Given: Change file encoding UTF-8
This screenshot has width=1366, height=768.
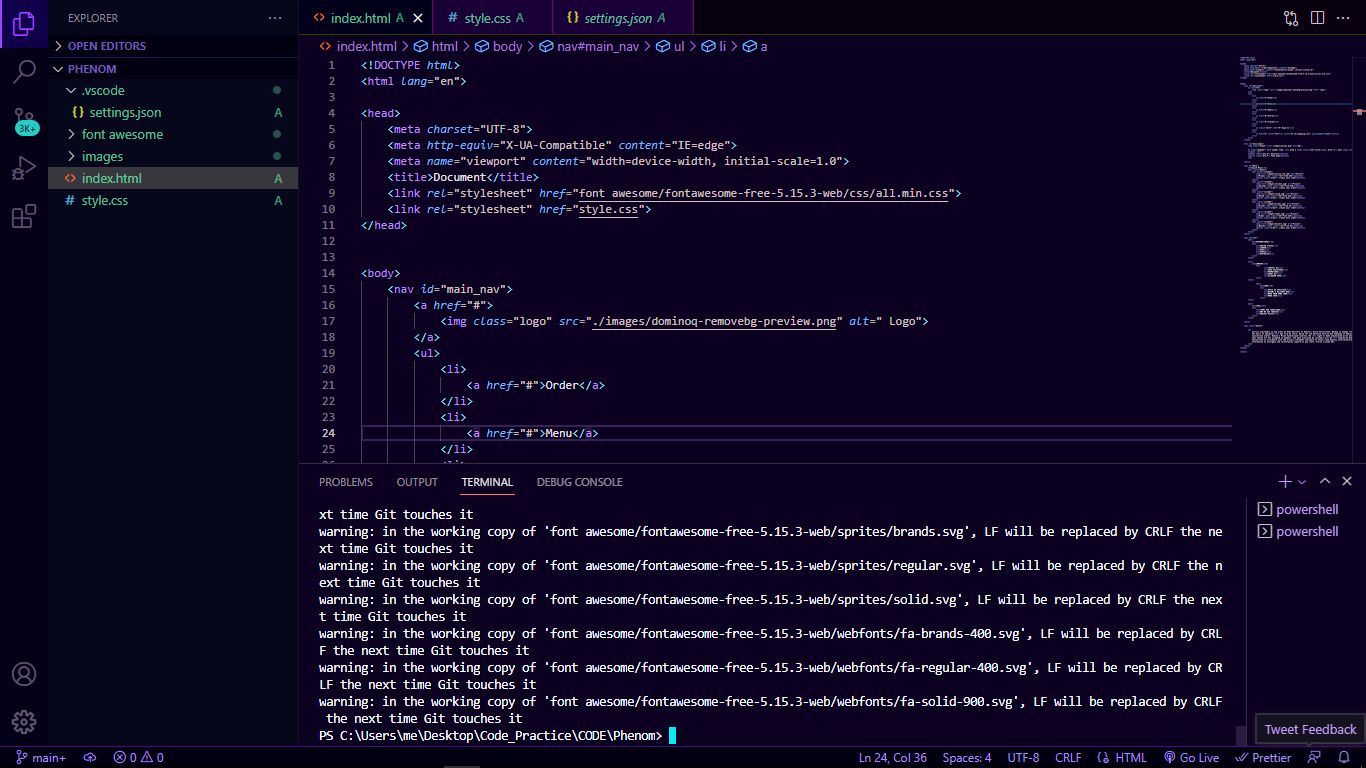Looking at the screenshot, I should click(x=1023, y=758).
